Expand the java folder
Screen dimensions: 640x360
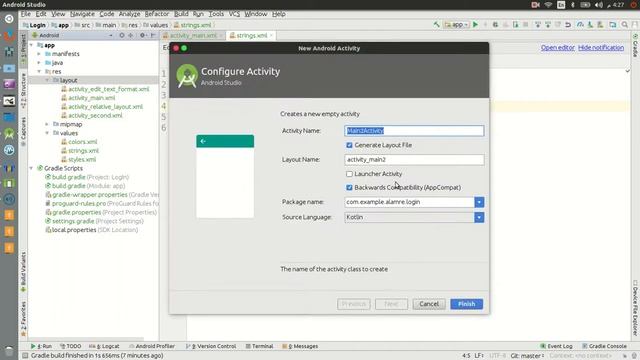tap(39, 63)
